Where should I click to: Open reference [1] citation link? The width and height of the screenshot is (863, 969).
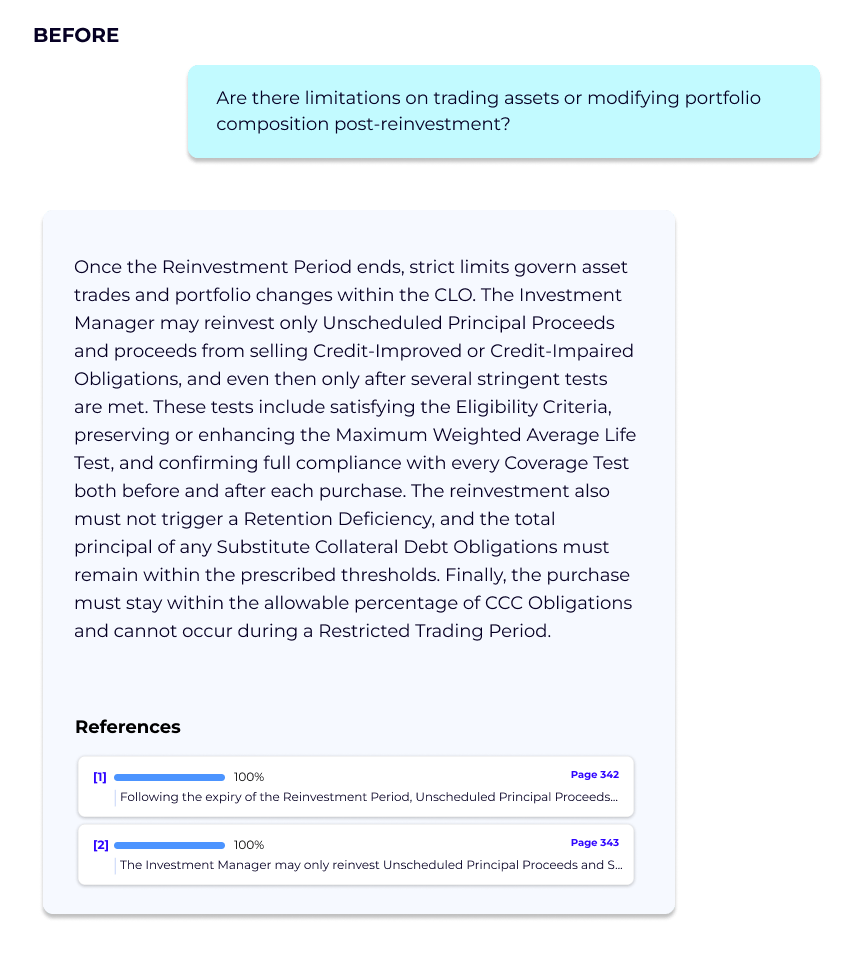(100, 777)
